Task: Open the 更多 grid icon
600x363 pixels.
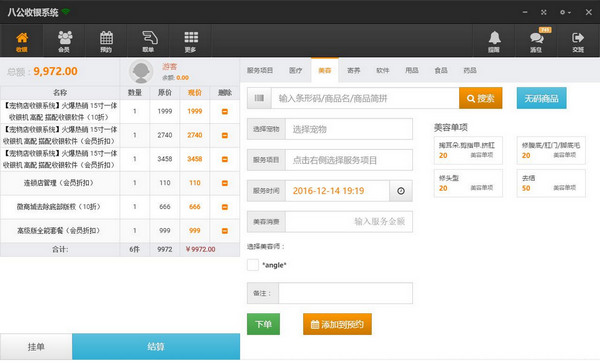Action: pos(191,41)
